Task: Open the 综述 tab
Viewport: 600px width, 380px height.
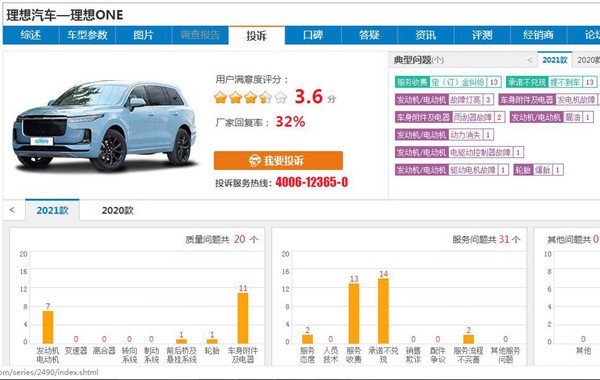Action: click(x=31, y=35)
